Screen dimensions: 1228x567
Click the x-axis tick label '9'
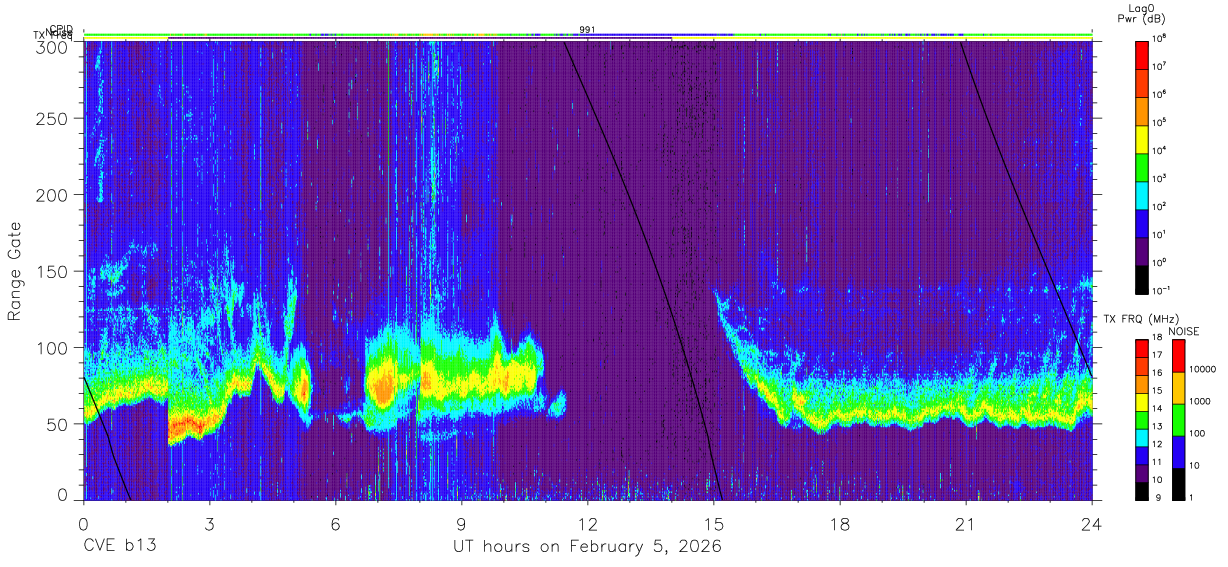pos(461,523)
